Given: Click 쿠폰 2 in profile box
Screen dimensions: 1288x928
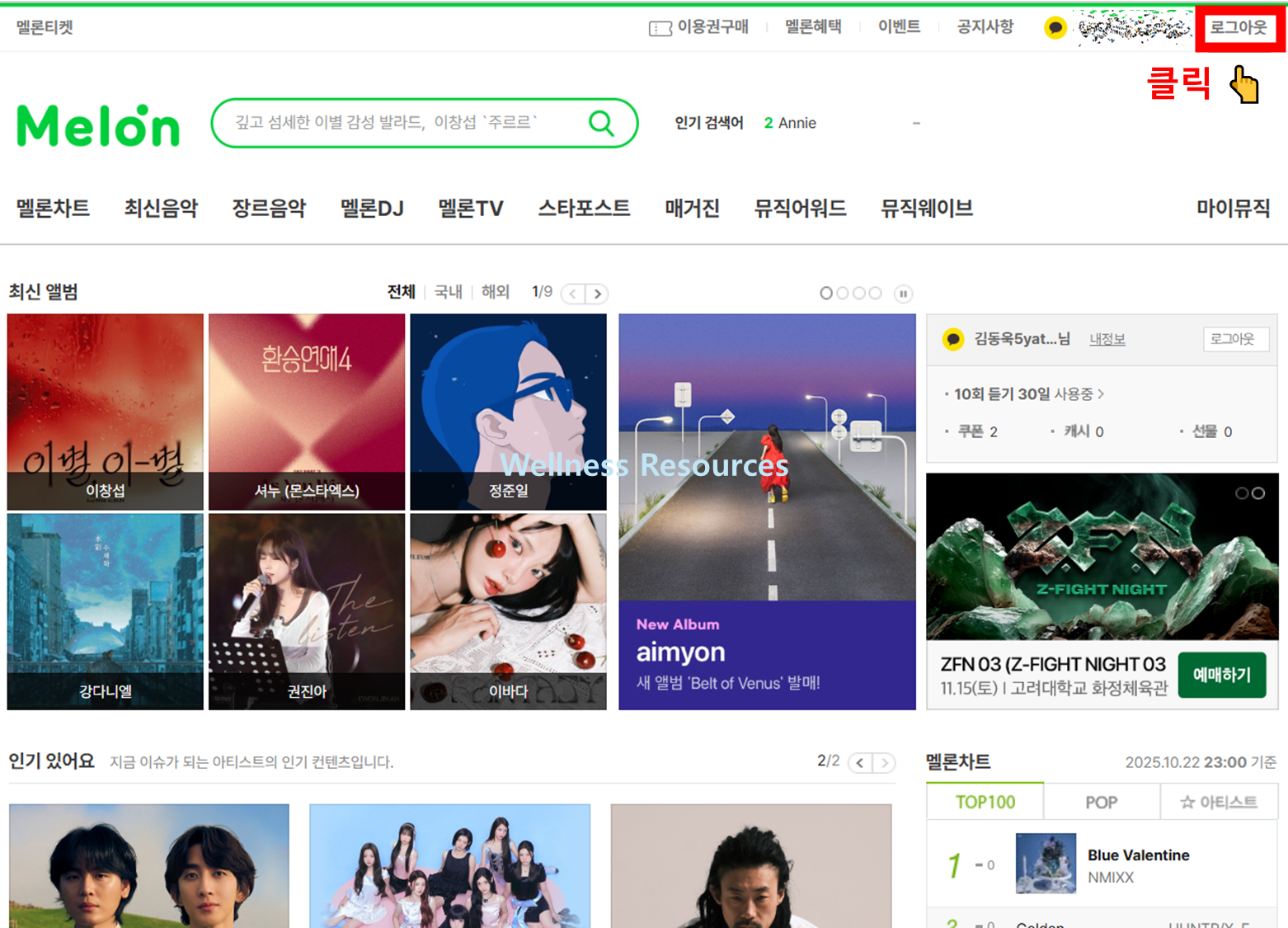Looking at the screenshot, I should click(x=977, y=431).
